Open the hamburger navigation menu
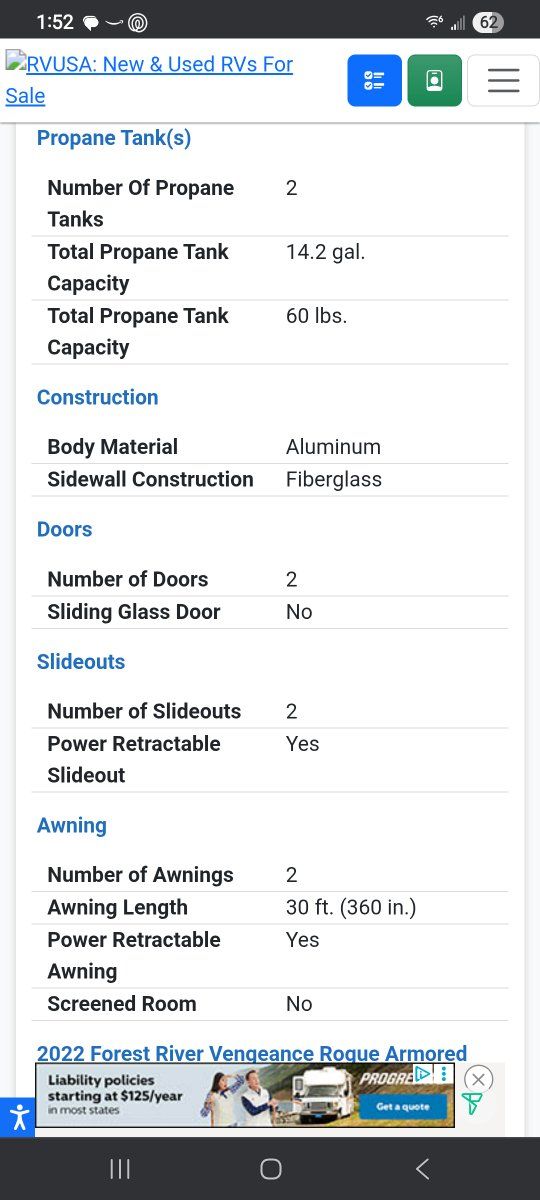The height and width of the screenshot is (1200, 540). (x=503, y=81)
